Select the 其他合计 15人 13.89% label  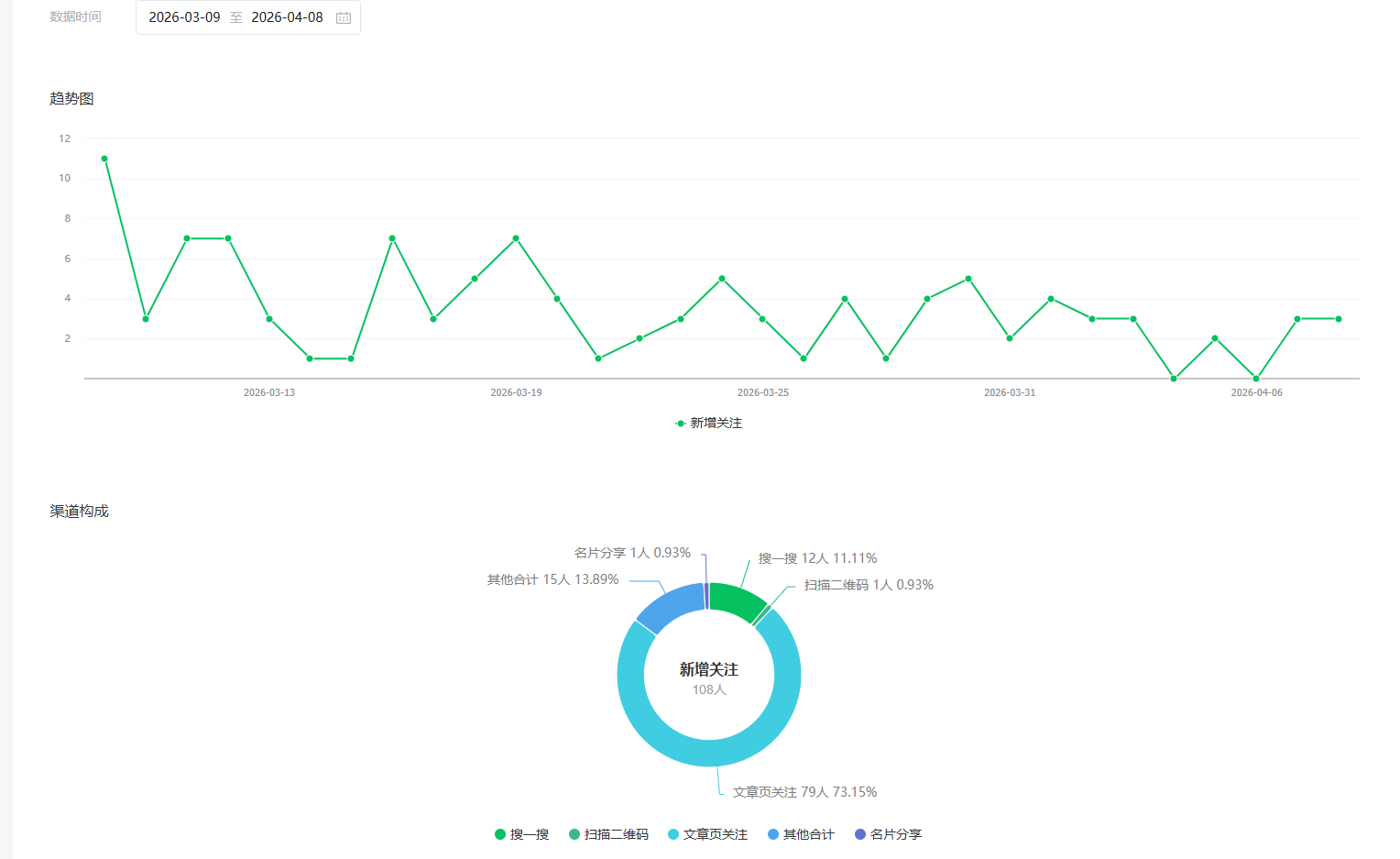click(x=552, y=579)
